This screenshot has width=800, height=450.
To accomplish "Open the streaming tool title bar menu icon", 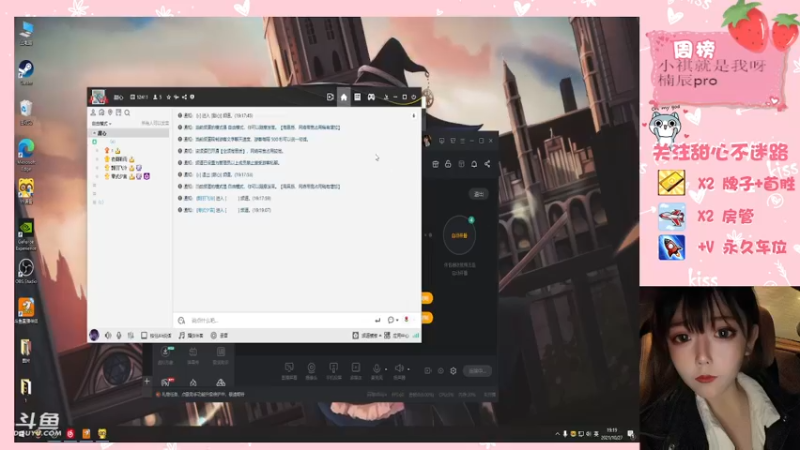I will (x=462, y=141).
